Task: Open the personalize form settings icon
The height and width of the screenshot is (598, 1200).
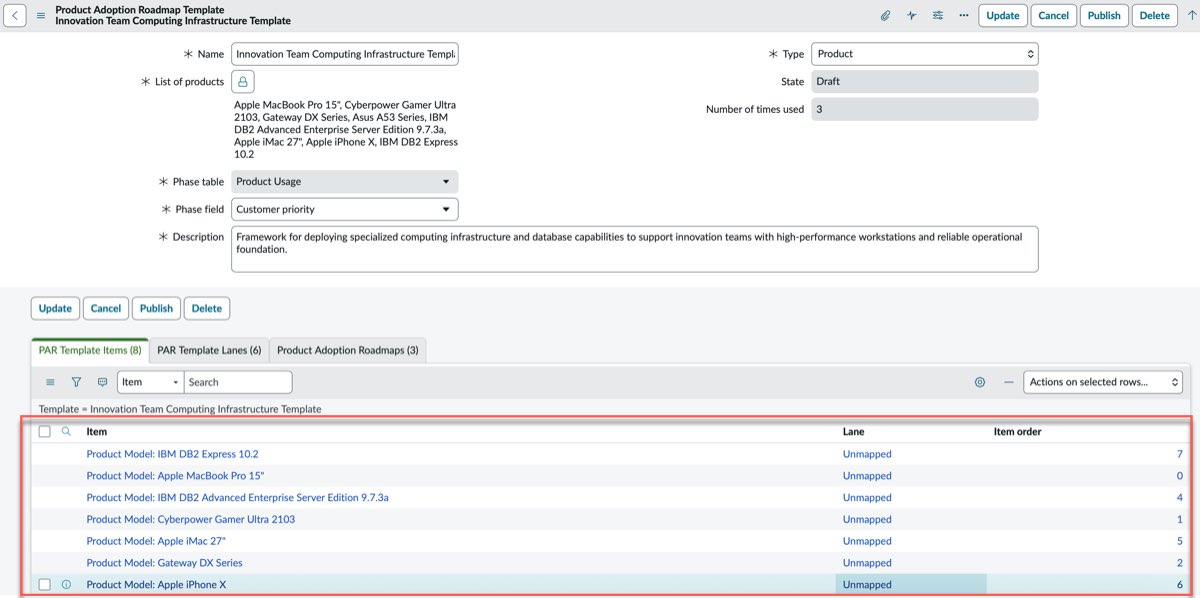Action: 937,15
